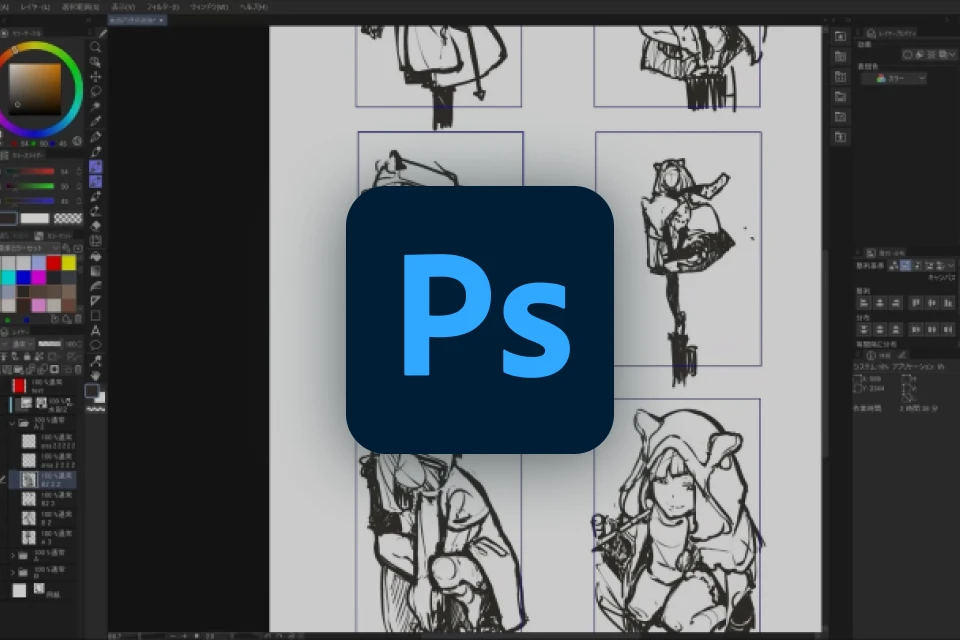Expand the collapsed folder A chevron
960x640 pixels.
[12, 555]
